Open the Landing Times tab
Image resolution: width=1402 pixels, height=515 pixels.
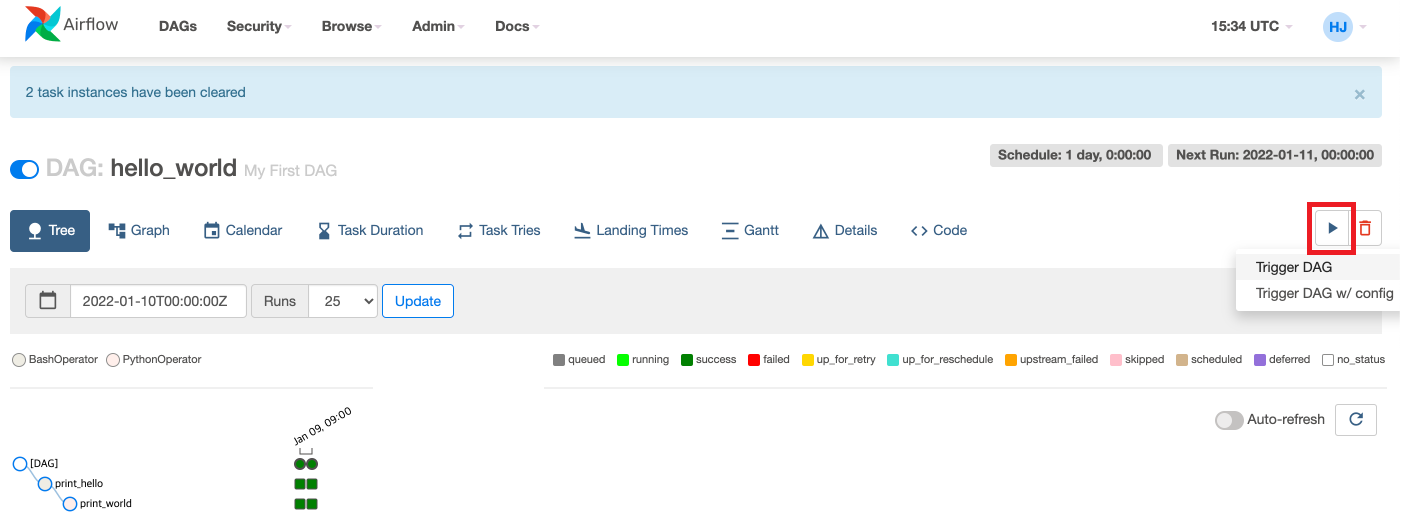point(631,230)
